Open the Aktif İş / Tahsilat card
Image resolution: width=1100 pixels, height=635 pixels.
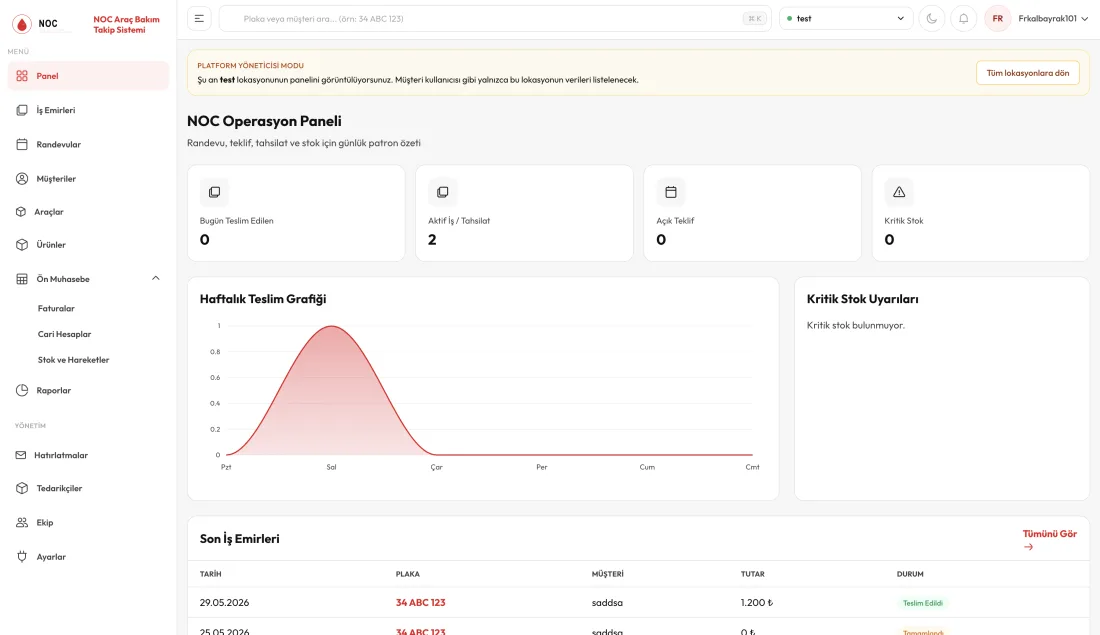pyautogui.click(x=524, y=213)
